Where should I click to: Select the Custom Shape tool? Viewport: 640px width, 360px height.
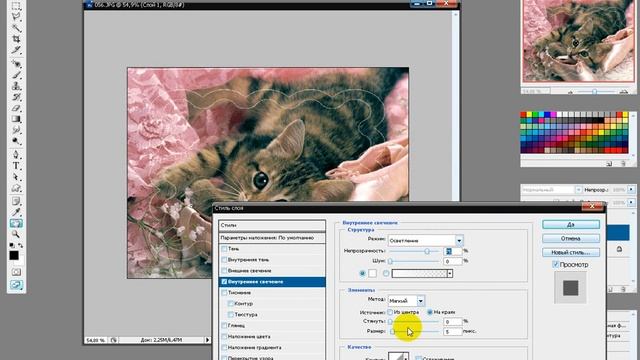pos(16,188)
